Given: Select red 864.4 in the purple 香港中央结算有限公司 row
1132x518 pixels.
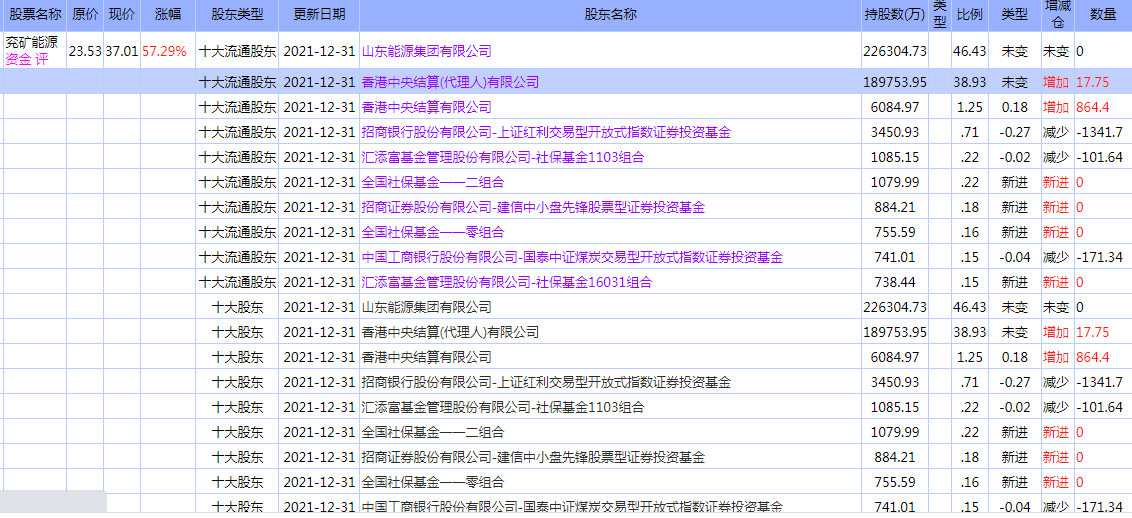Looking at the screenshot, I should pyautogui.click(x=1092, y=107).
